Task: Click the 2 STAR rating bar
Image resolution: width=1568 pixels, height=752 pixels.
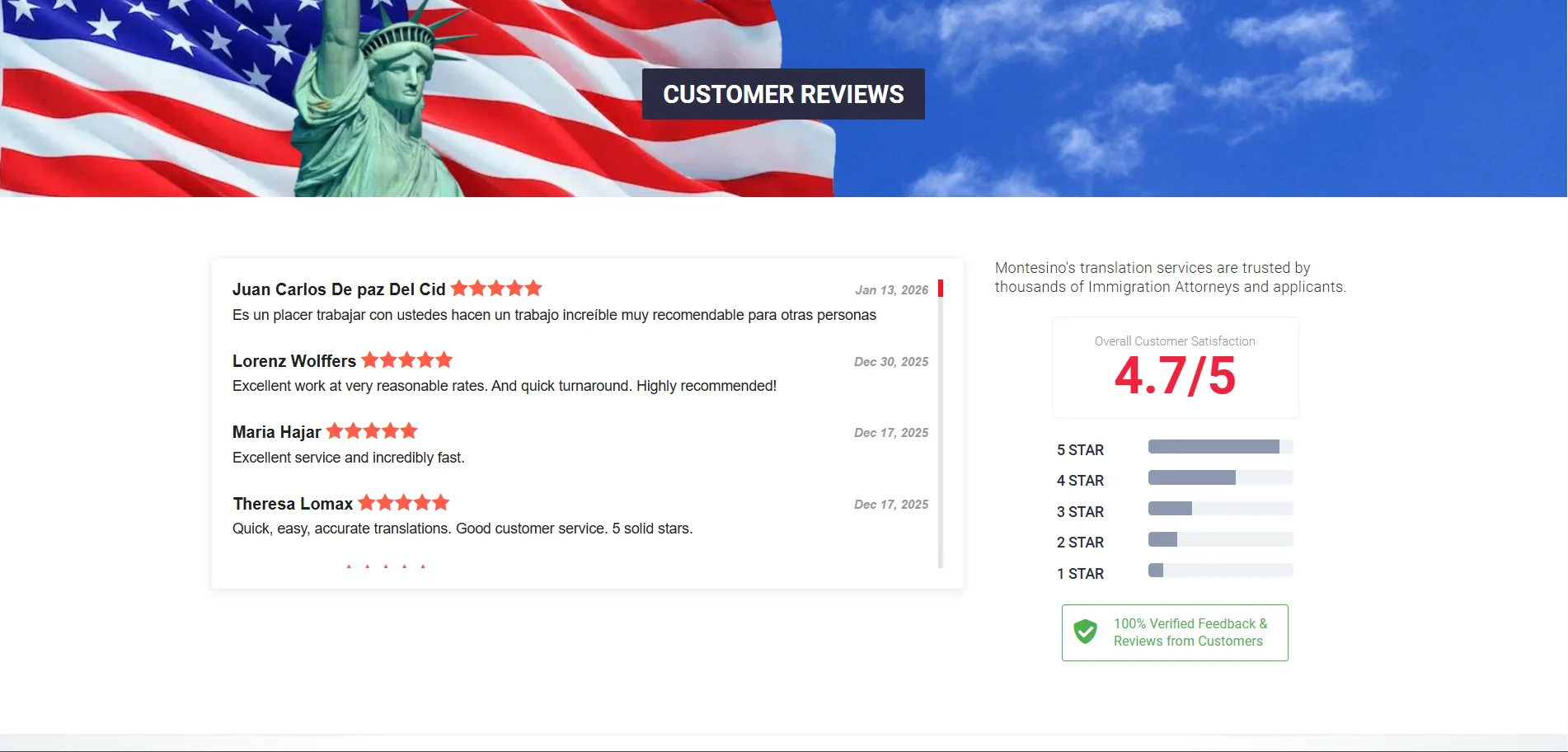Action: coord(1221,539)
